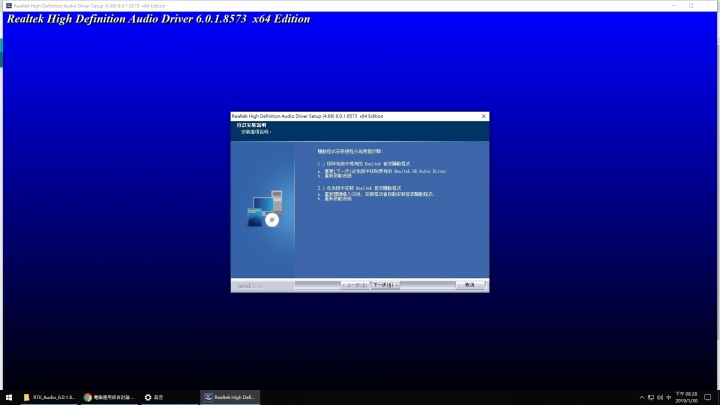The height and width of the screenshot is (405, 720).
Task: Close the Realtek setup dialog with X
Action: (484, 116)
